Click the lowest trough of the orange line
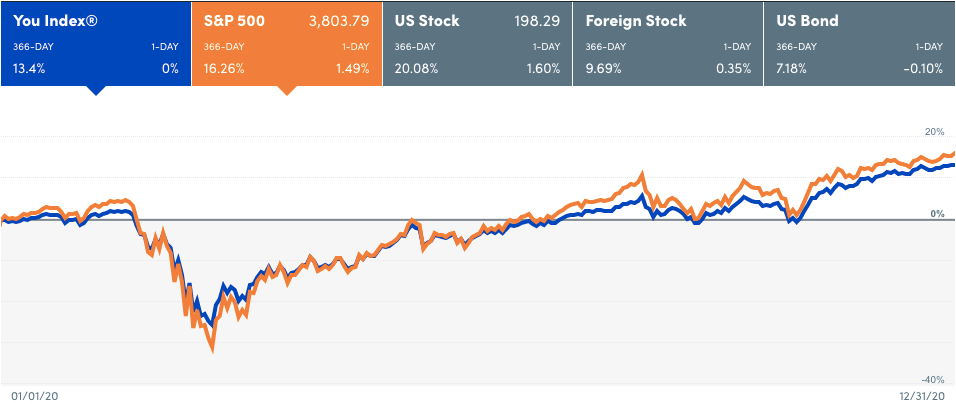956x404 pixels. click(213, 349)
